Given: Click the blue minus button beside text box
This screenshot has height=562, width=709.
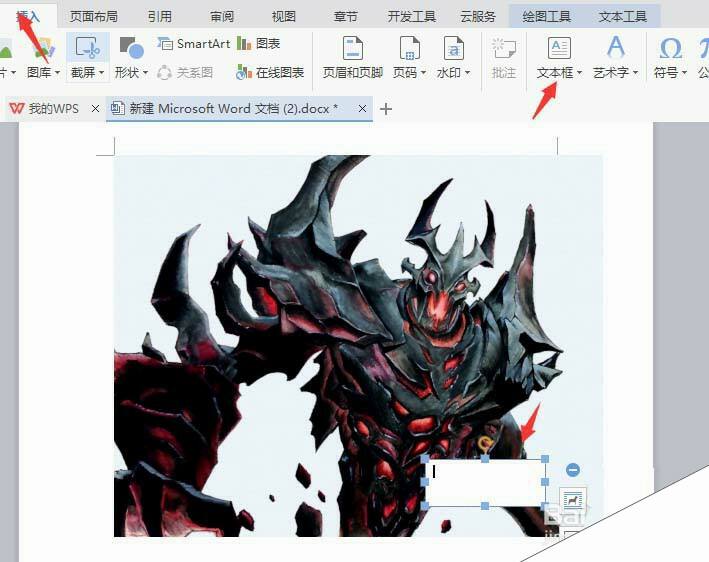Looking at the screenshot, I should (572, 470).
